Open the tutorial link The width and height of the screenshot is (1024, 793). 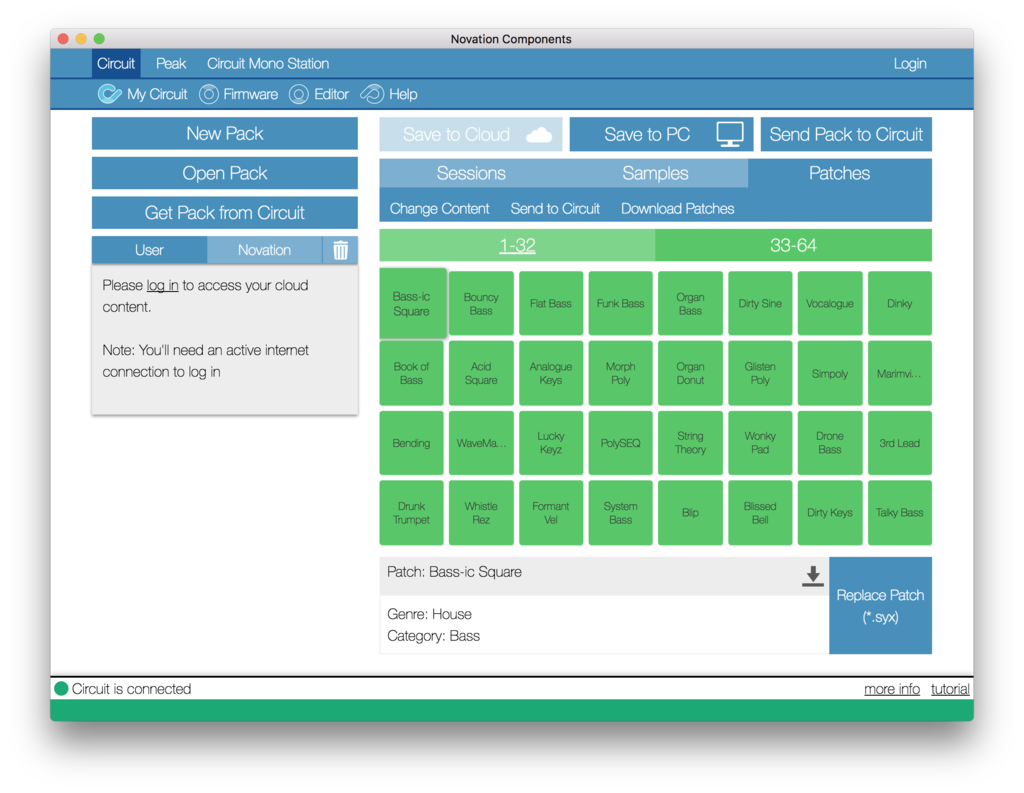tap(950, 689)
